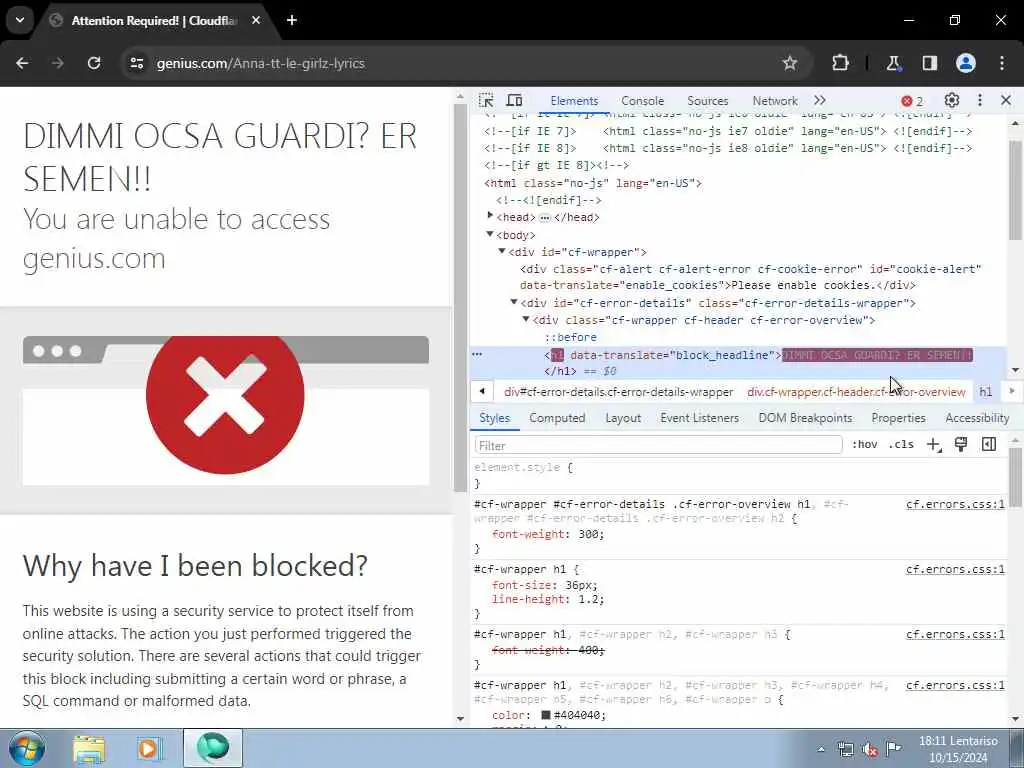View site information icon in address bar
The width and height of the screenshot is (1024, 768).
(136, 63)
